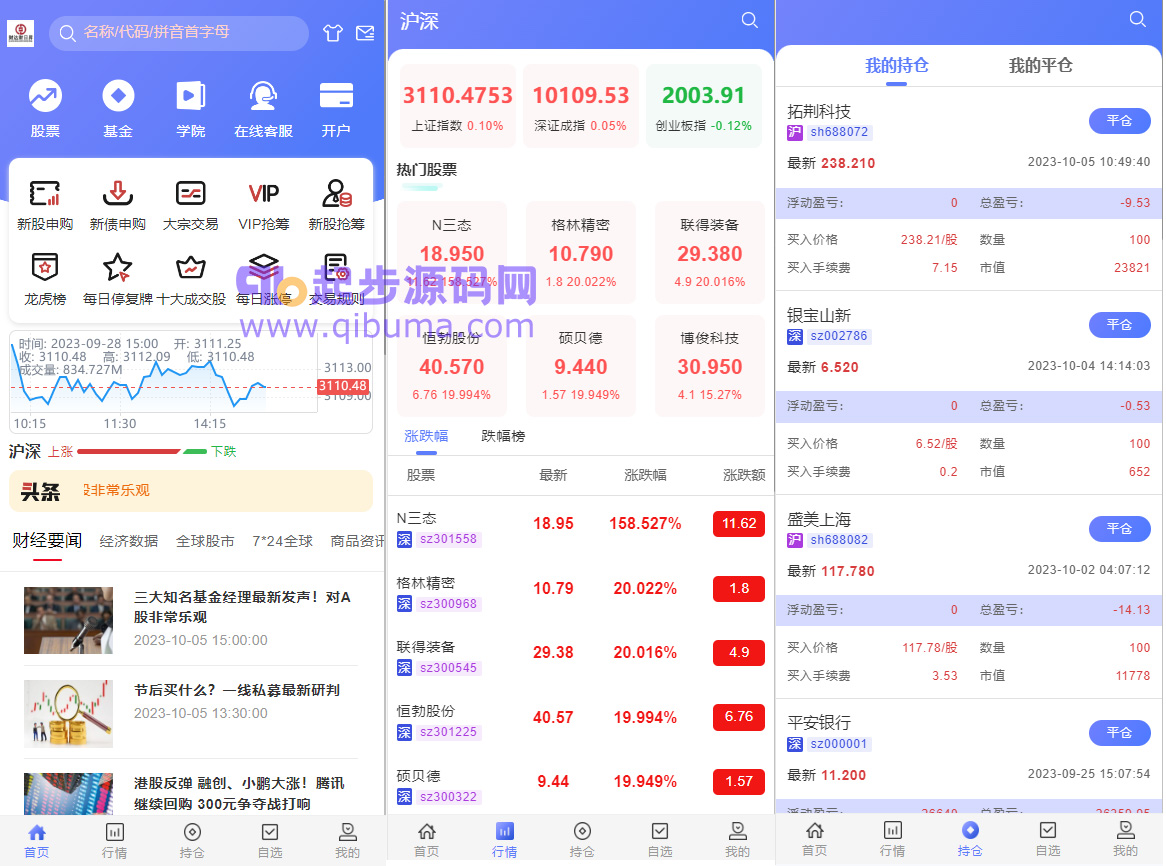Open 格林精密 hot stock card
This screenshot has width=1166, height=866.
point(581,252)
